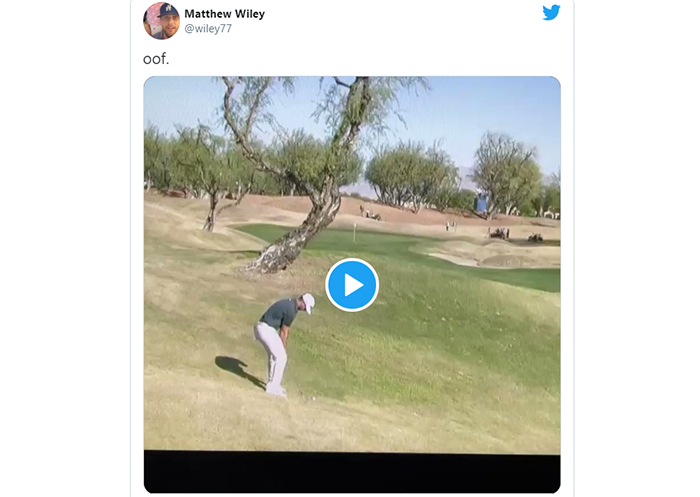Image resolution: width=700 pixels, height=497 pixels.
Task: Click the "oof." tweet text
Action: pos(156,59)
